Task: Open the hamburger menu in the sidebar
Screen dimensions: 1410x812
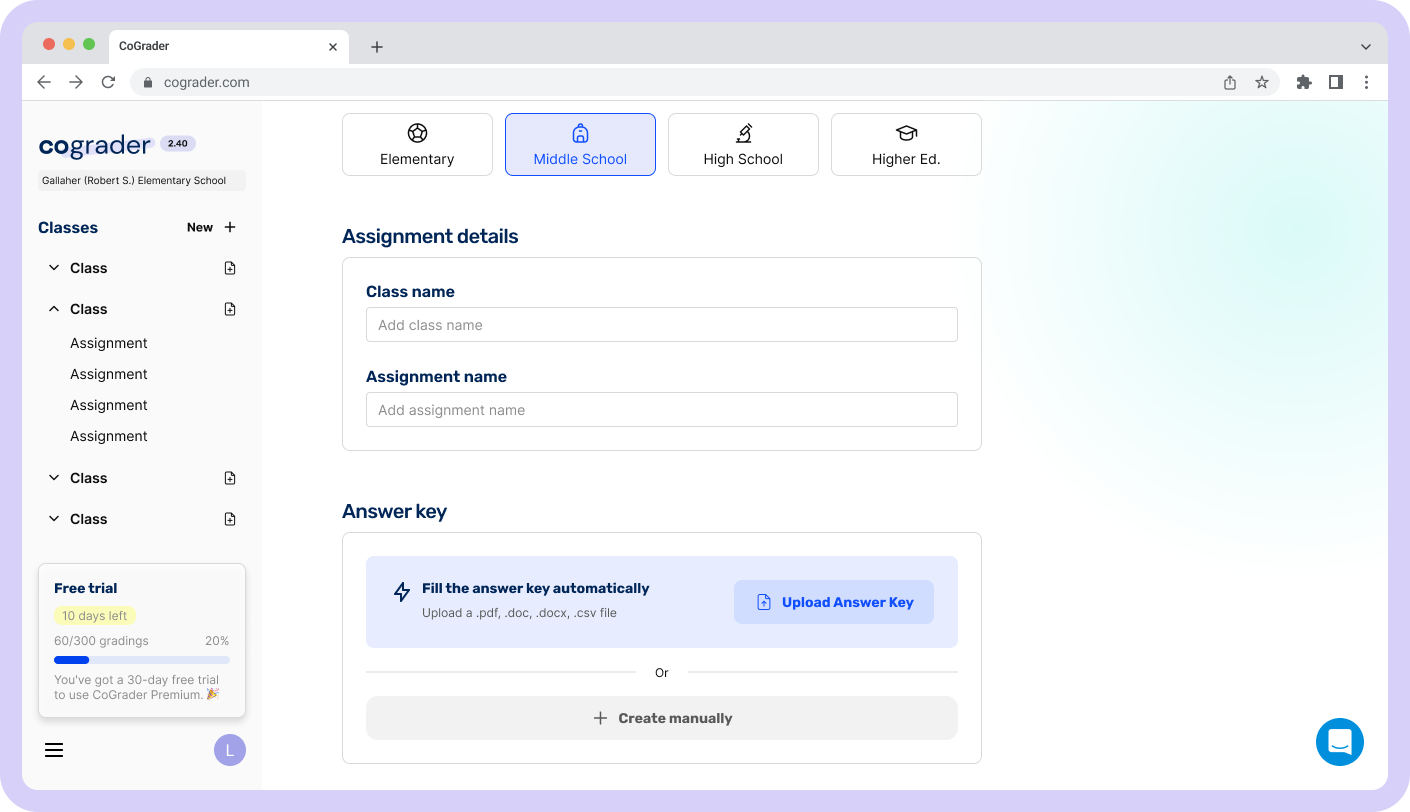Action: pyautogui.click(x=54, y=750)
